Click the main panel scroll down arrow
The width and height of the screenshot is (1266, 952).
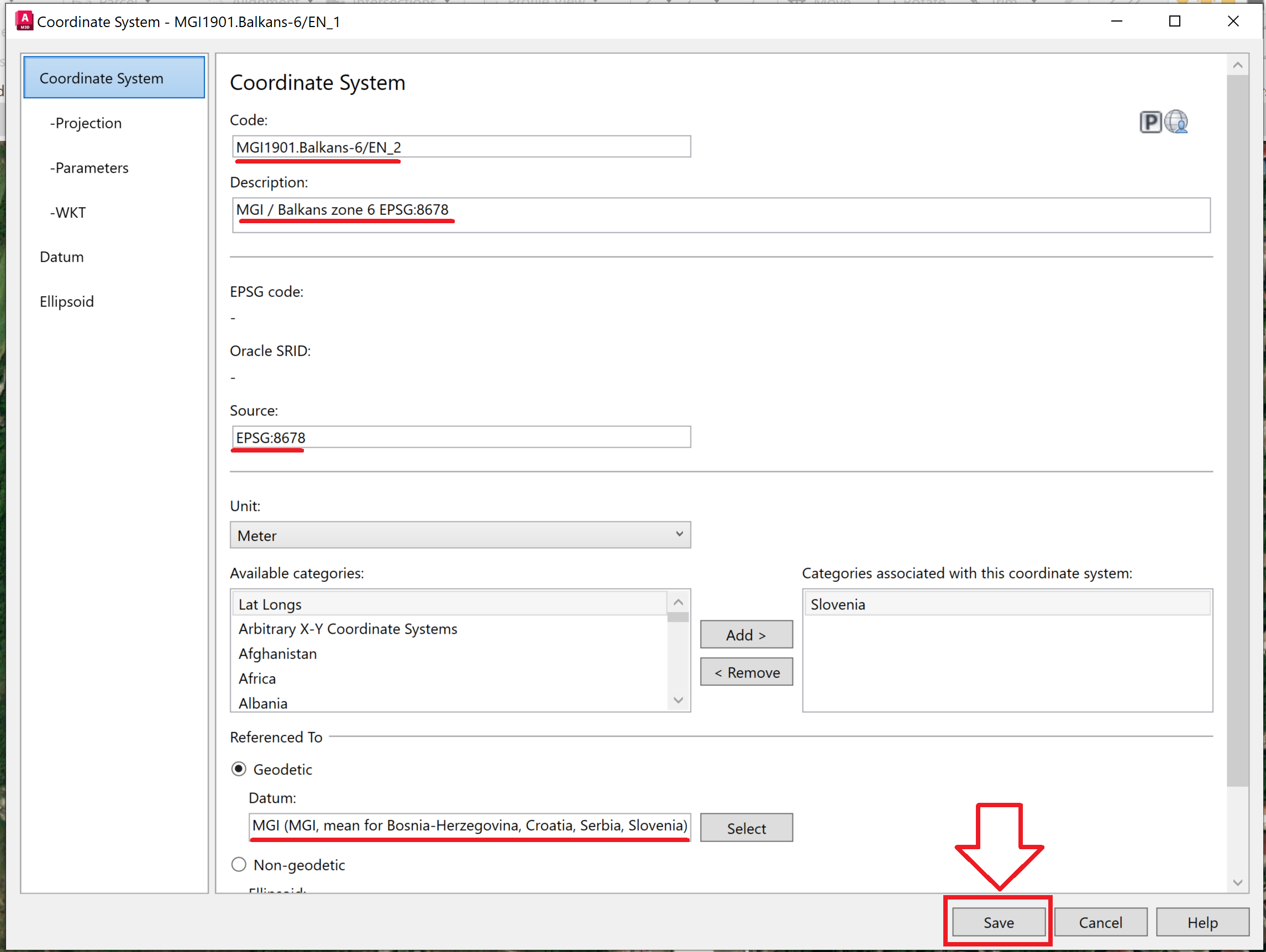[1237, 882]
